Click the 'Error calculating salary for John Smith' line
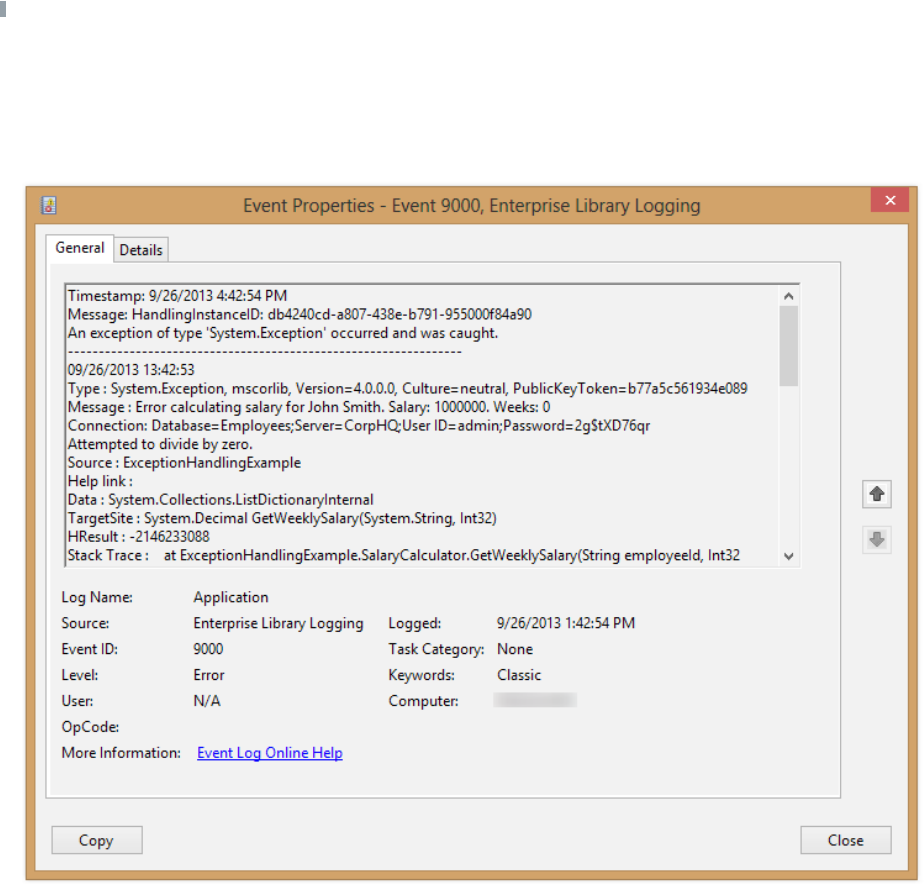 (x=309, y=407)
